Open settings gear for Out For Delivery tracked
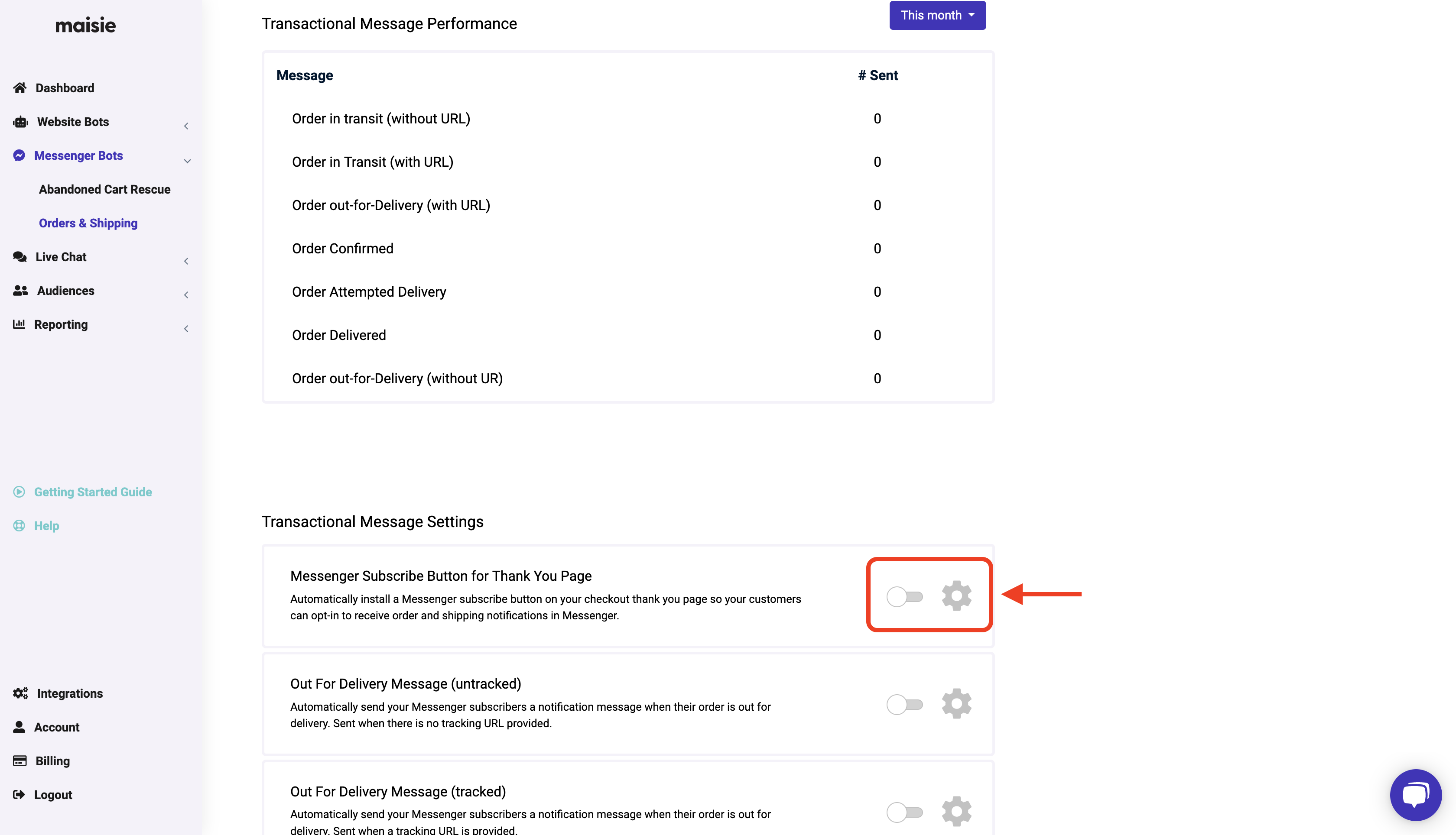The image size is (1456, 835). (x=956, y=811)
